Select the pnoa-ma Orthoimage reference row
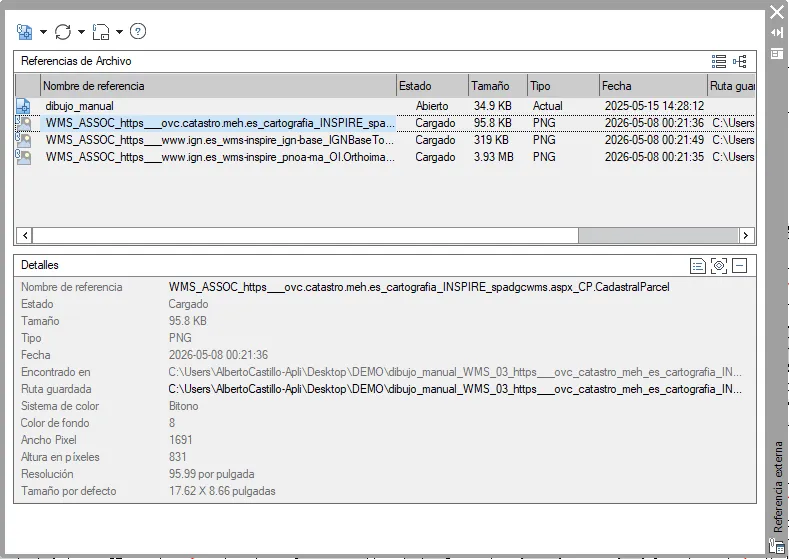The image size is (789, 559). click(x=385, y=157)
